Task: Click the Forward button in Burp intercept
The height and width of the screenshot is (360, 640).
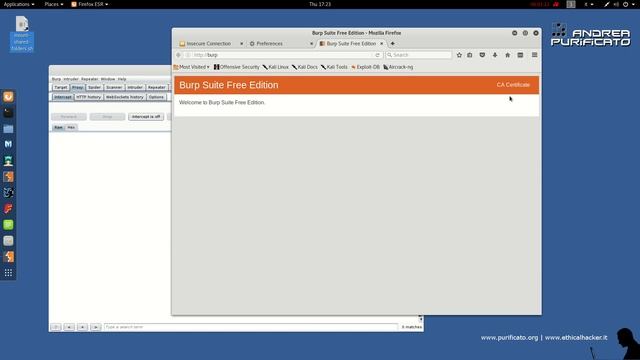Action: pos(69,117)
